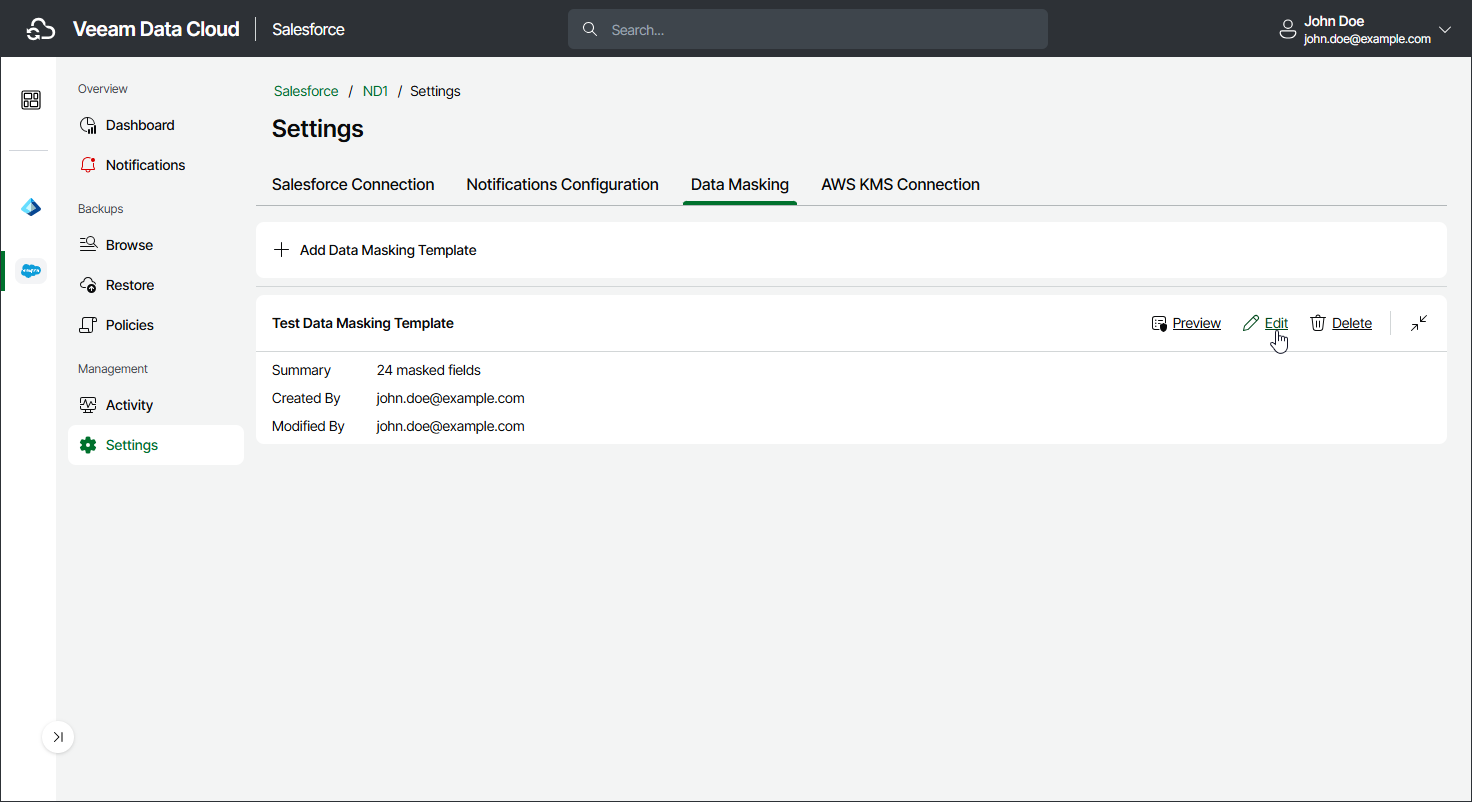Screen dimensions: 1472x802
Task: Select the Salesforce cloud icon in rail
Action: [31, 270]
